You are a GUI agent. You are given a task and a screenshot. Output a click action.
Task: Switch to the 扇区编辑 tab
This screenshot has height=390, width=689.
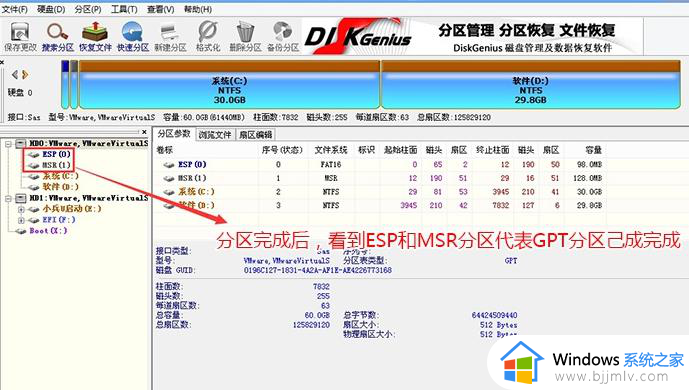click(255, 134)
